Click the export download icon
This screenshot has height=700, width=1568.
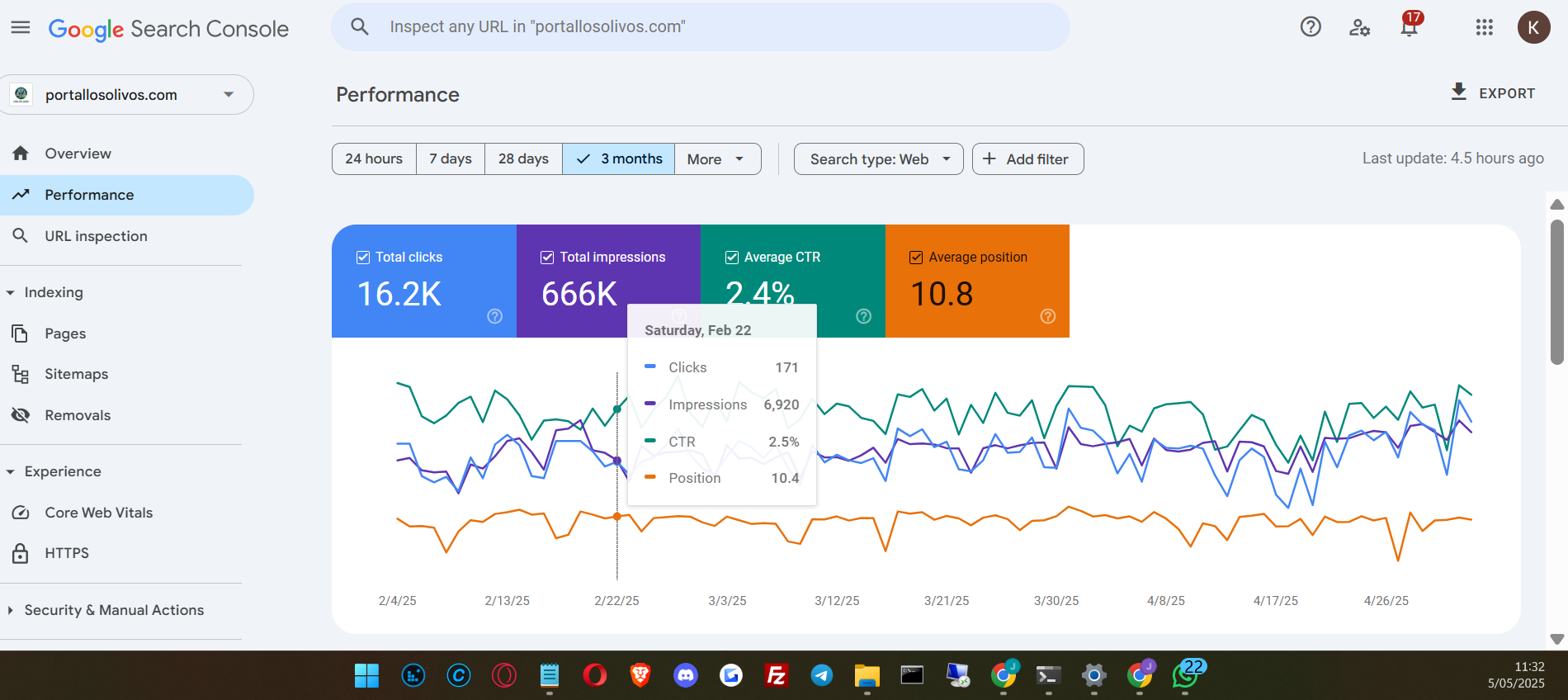1459,92
